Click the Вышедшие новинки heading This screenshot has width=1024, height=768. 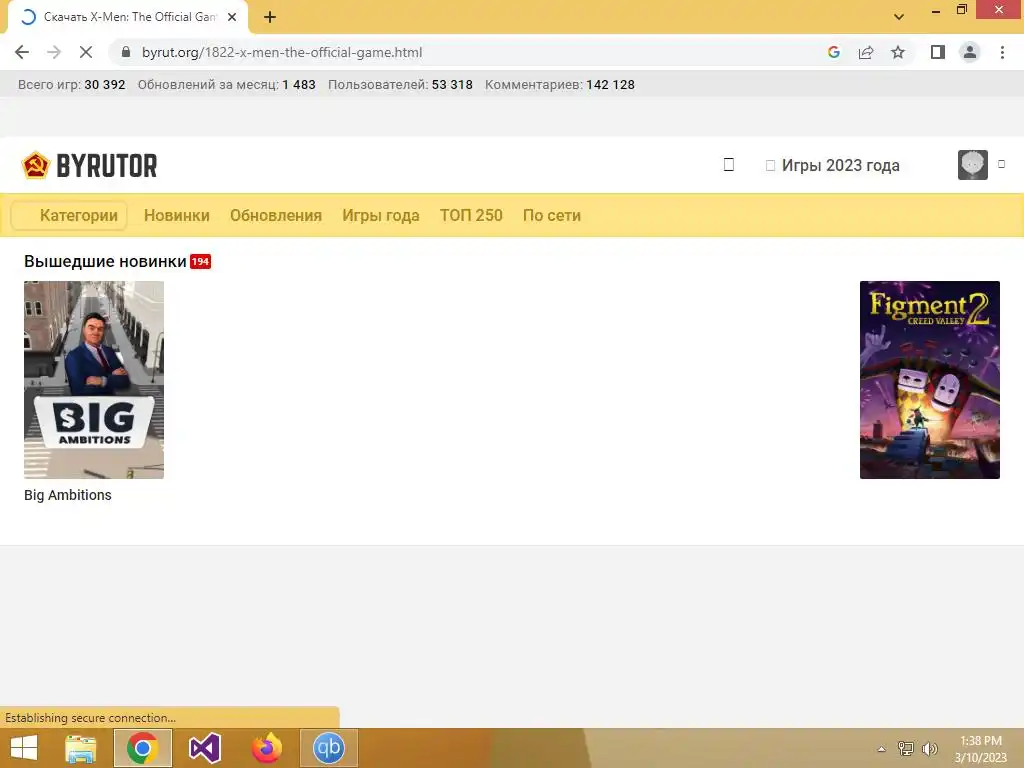point(105,261)
